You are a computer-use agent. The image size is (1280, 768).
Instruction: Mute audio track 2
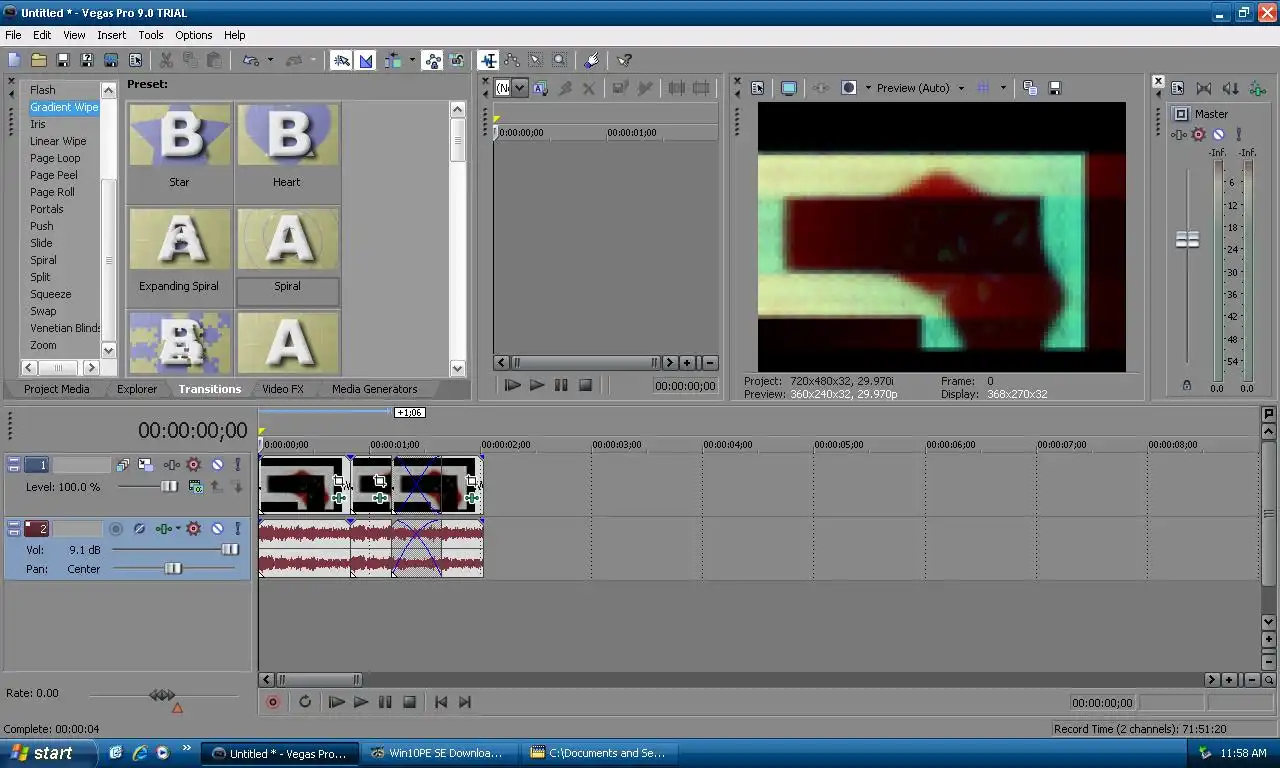pos(217,529)
